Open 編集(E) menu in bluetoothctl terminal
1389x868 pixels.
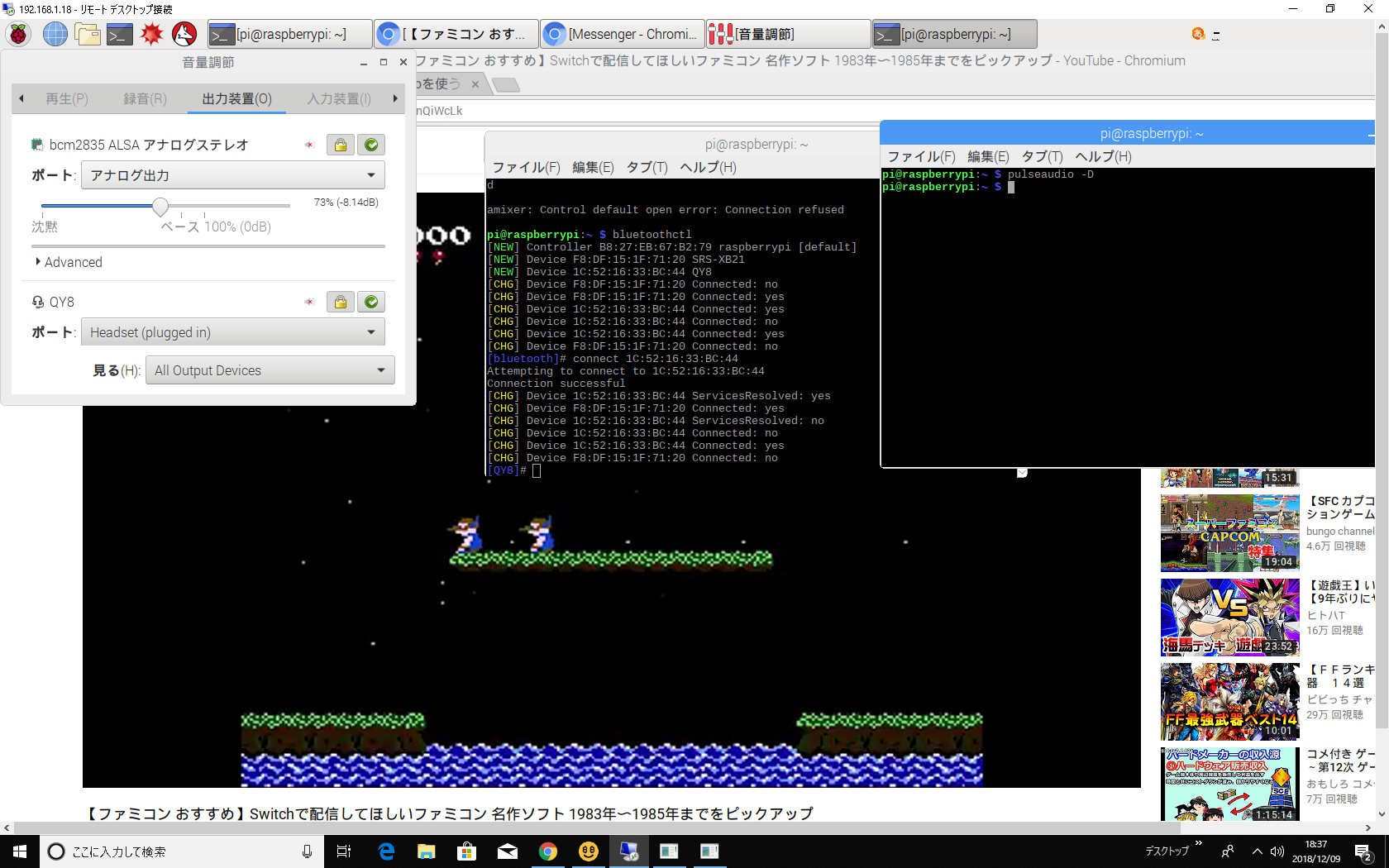click(x=593, y=167)
